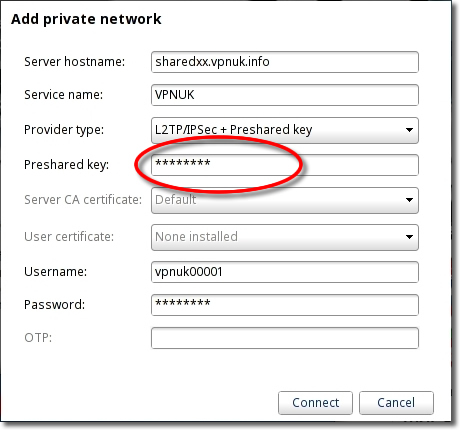Click the Server CA certificate dropdown arrow

409,200
